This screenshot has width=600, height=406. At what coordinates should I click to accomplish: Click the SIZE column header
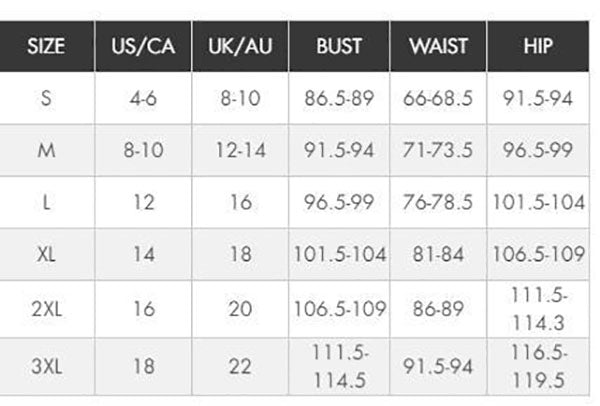[x=46, y=46]
